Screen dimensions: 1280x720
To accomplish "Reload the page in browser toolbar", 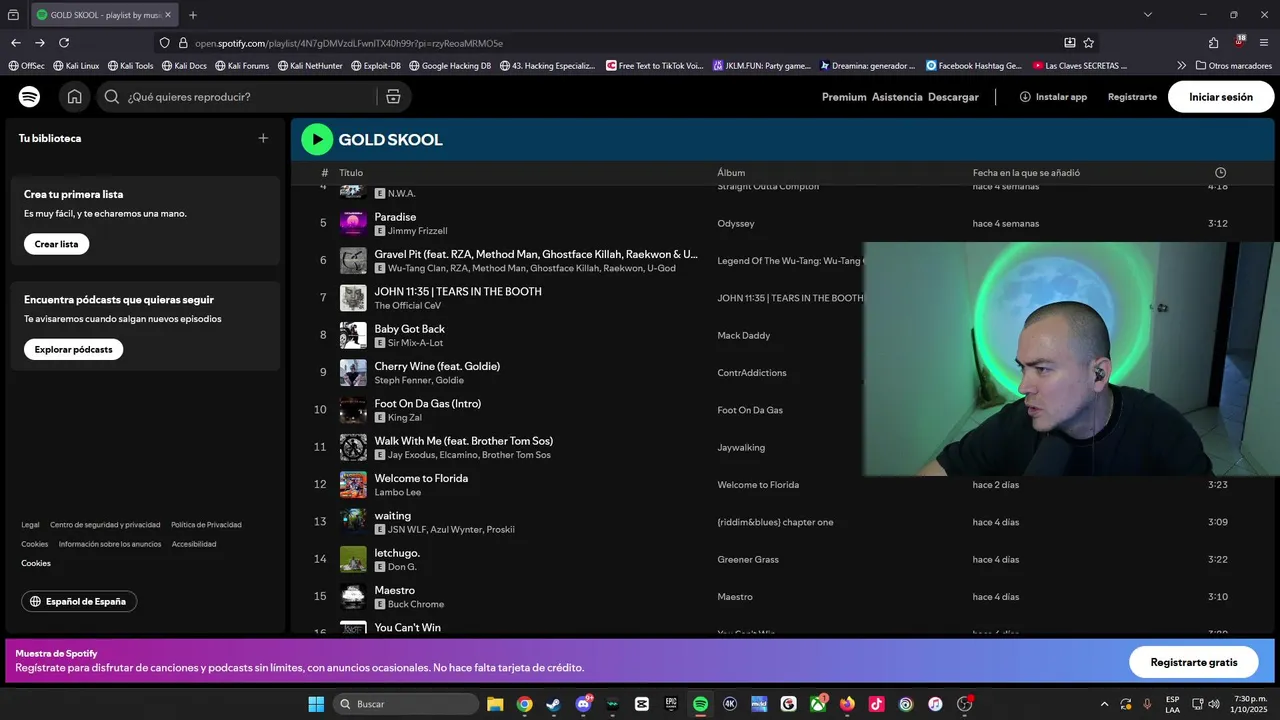I will coord(64,43).
